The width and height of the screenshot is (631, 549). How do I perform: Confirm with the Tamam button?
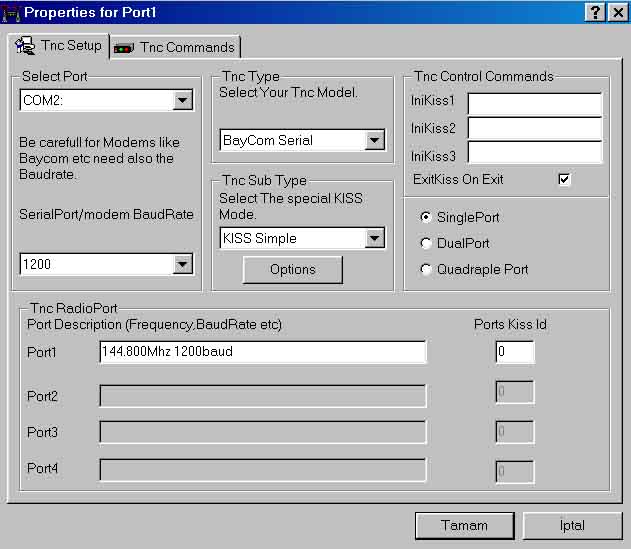[x=464, y=525]
